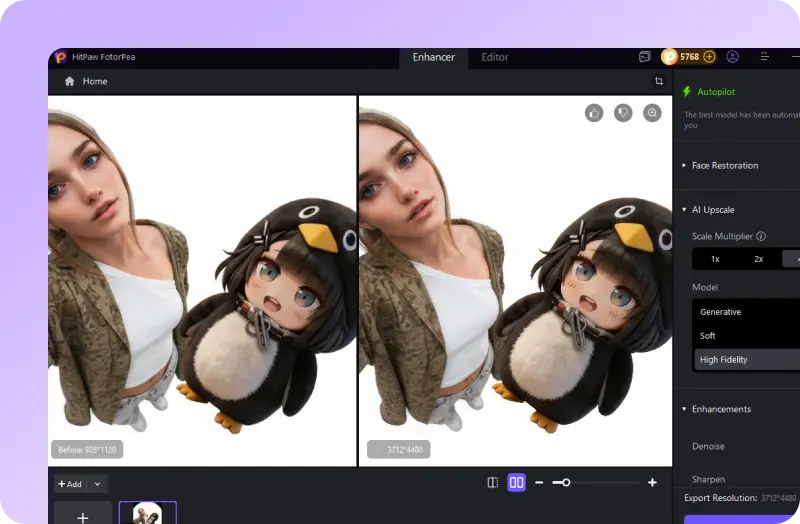This screenshot has height=524, width=800.
Task: Open the hamburger menu icon
Action: click(x=764, y=57)
